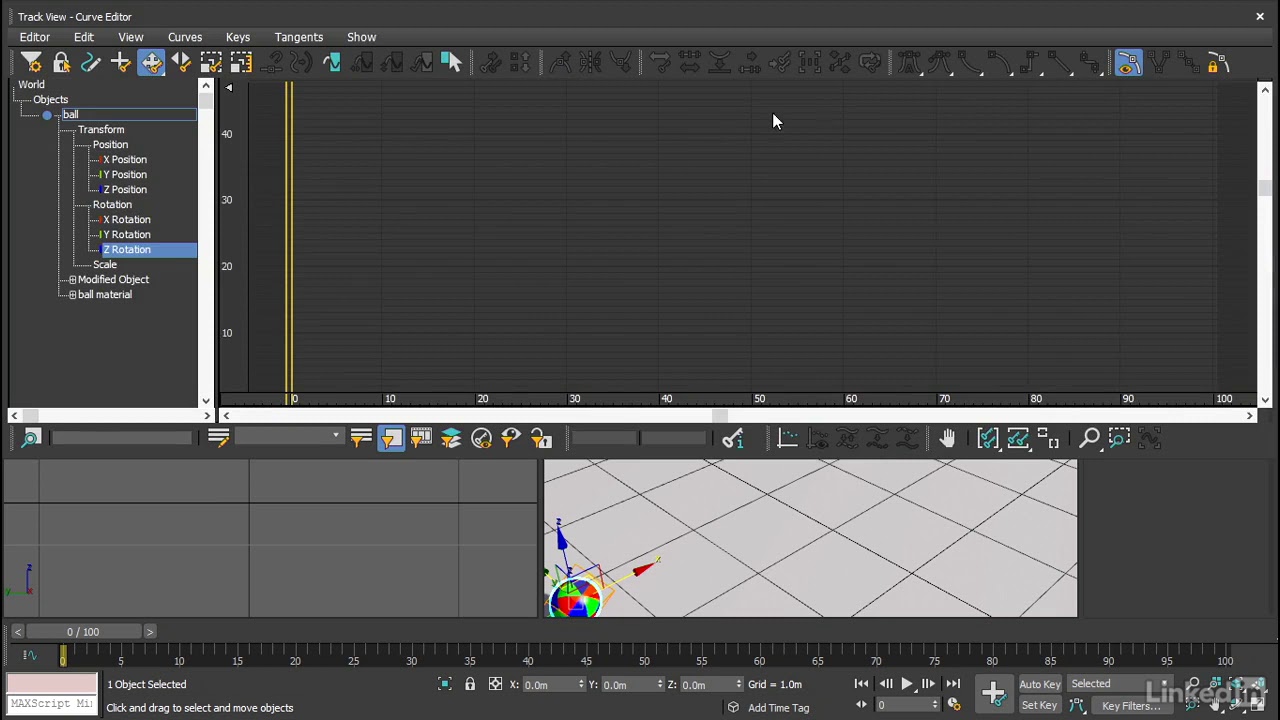Screen dimensions: 1280x720
Task: Click the Select Next Key arrow icon
Action: click(x=451, y=63)
